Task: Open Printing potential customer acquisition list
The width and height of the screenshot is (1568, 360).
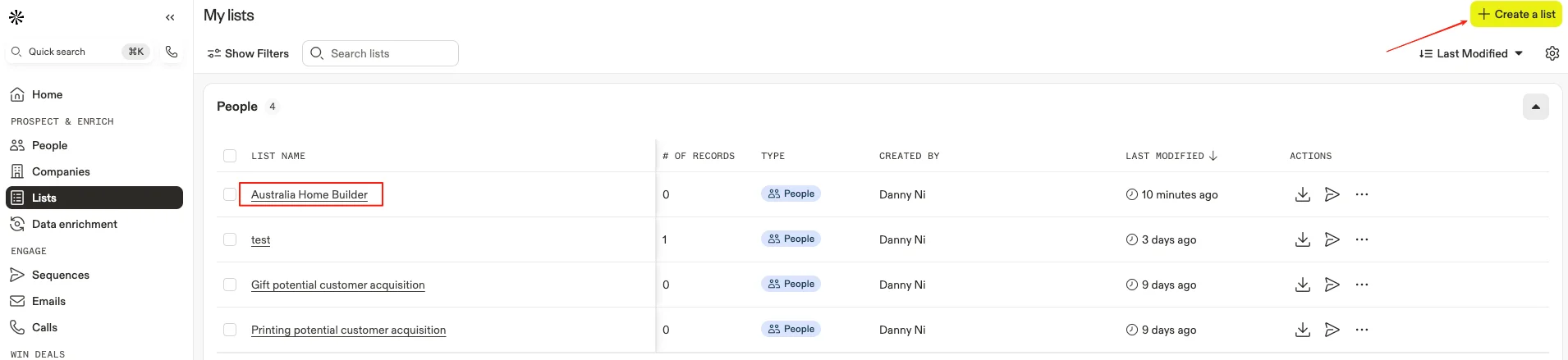Action: tap(349, 330)
